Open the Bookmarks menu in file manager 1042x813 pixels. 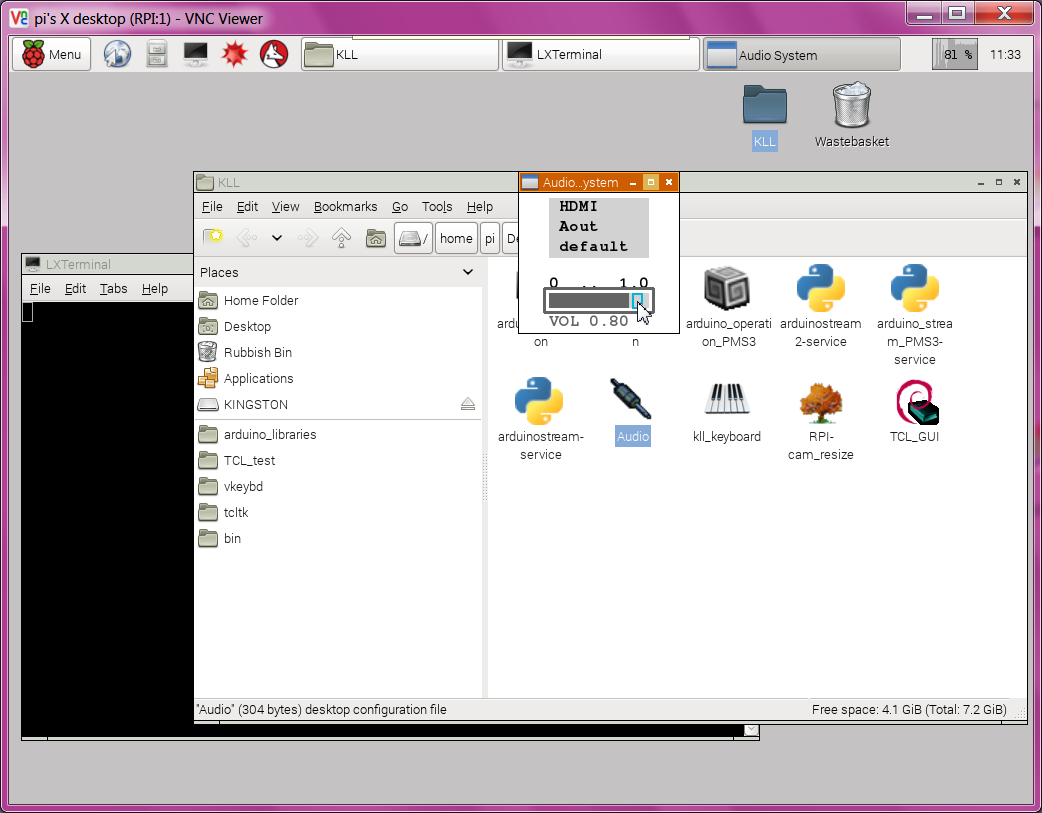point(345,207)
